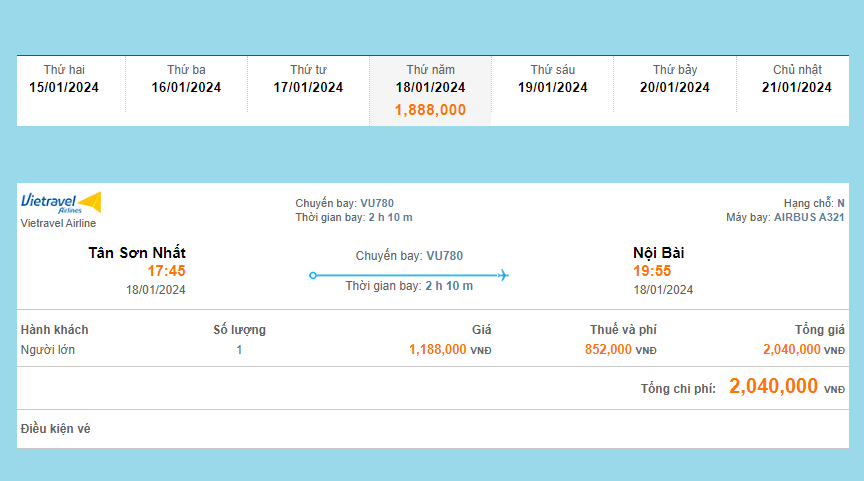Click the Máy bay AIRBUS A321 label

(x=785, y=218)
